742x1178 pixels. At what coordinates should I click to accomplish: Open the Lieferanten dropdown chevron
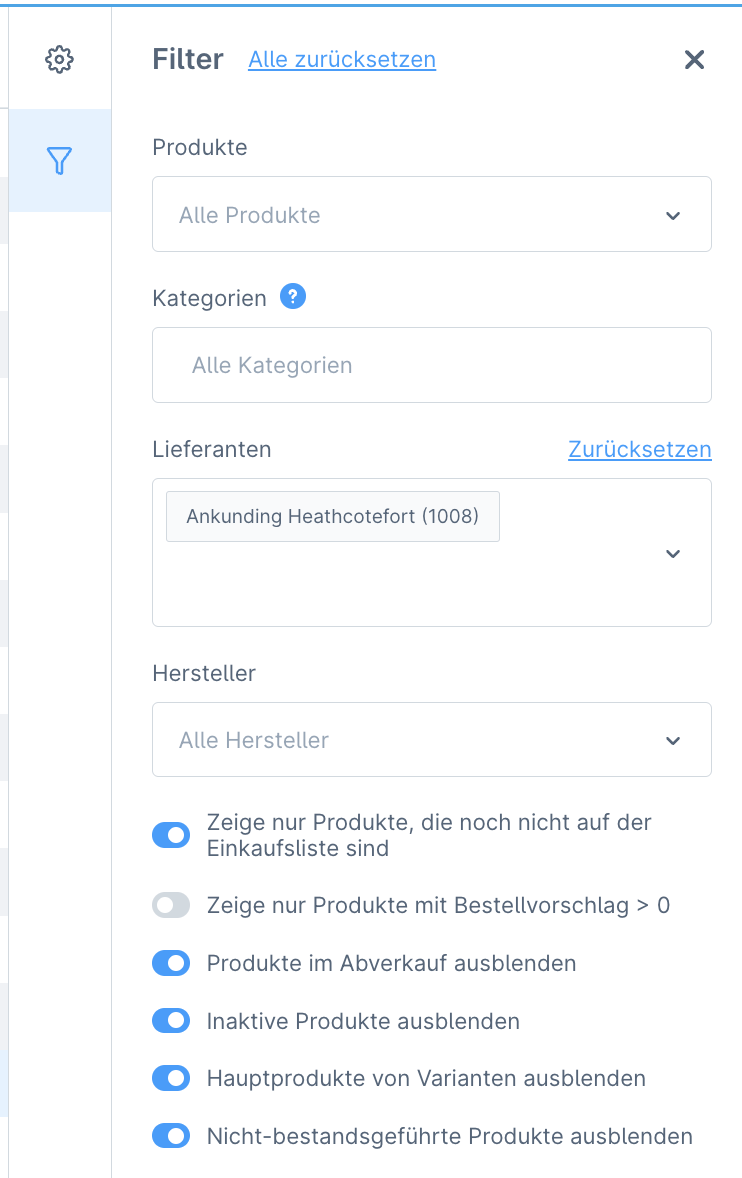(673, 553)
